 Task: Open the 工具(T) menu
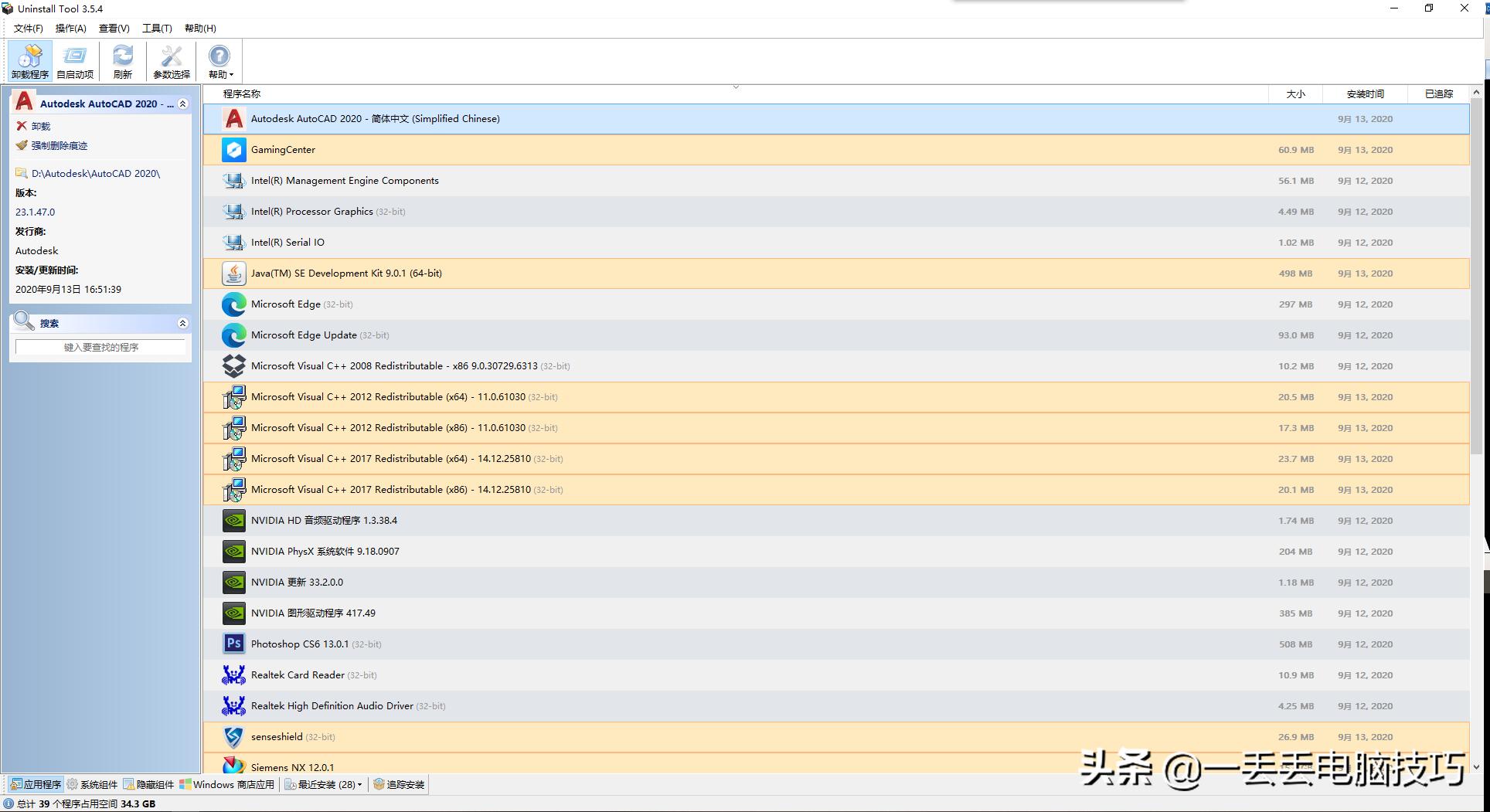(157, 29)
